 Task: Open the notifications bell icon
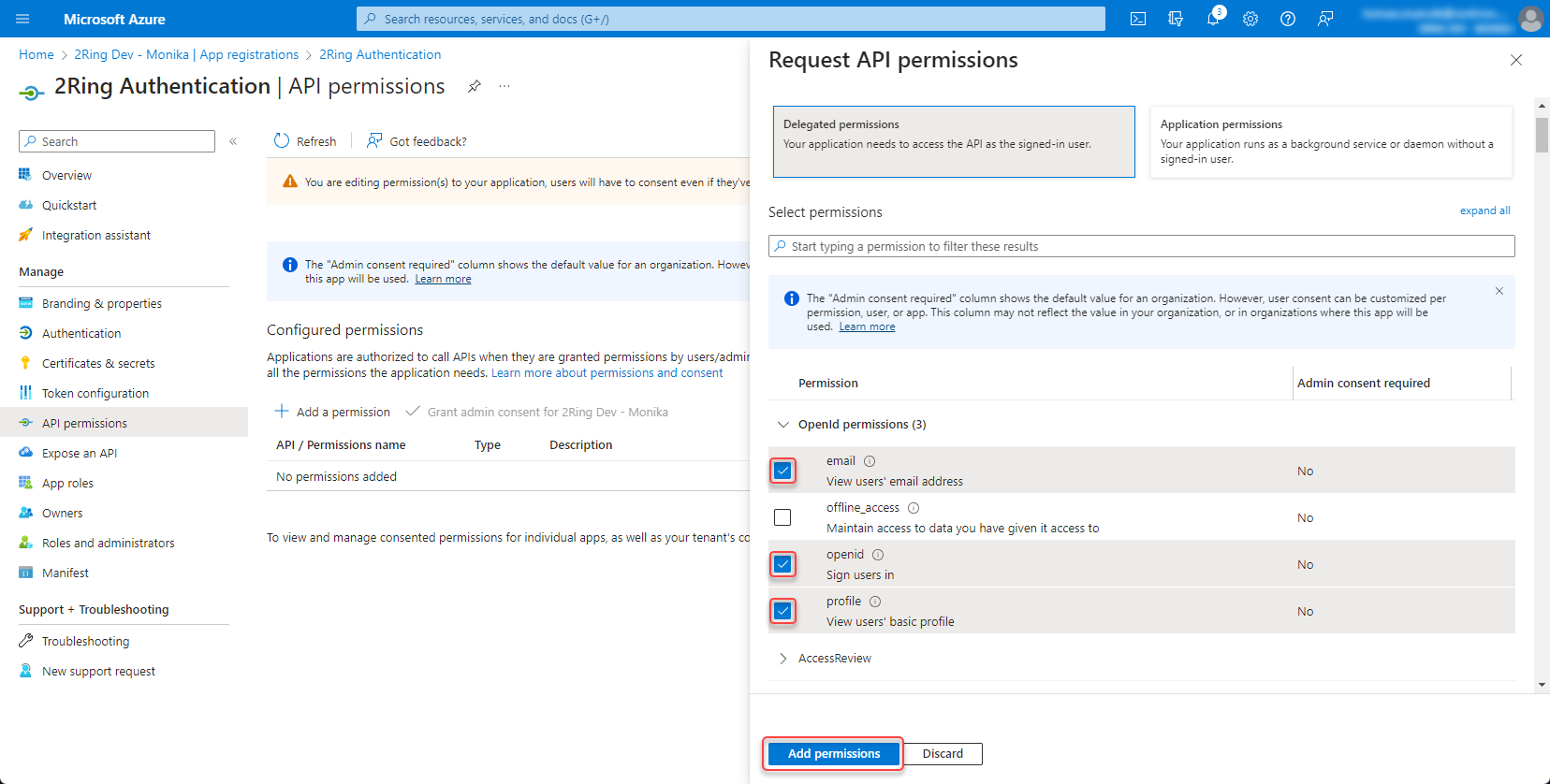1213,19
